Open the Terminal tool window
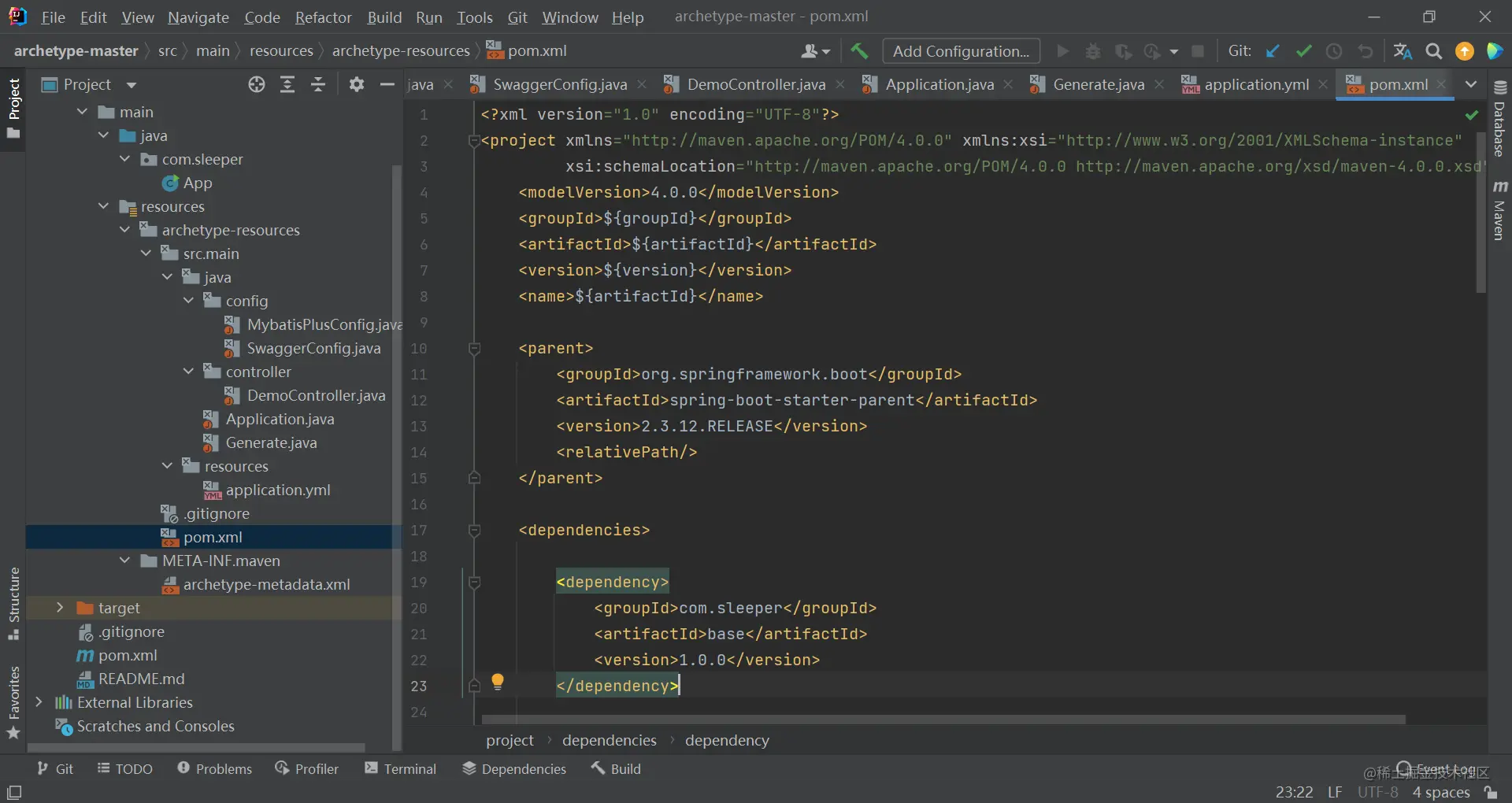 pos(400,768)
